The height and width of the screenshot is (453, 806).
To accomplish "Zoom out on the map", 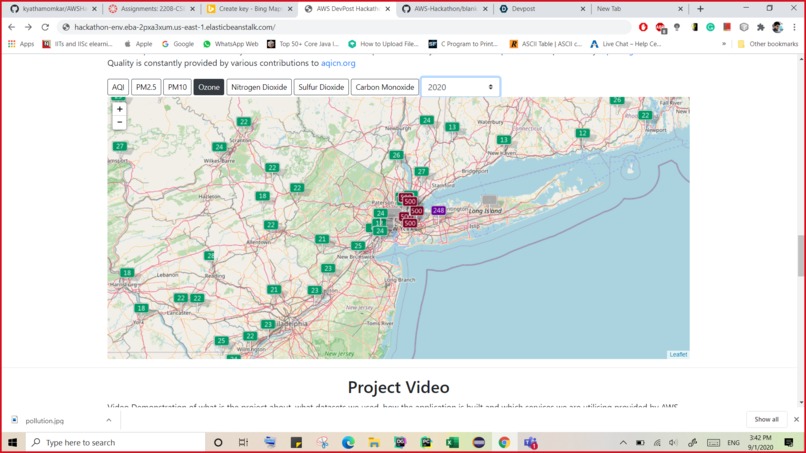I will point(119,122).
